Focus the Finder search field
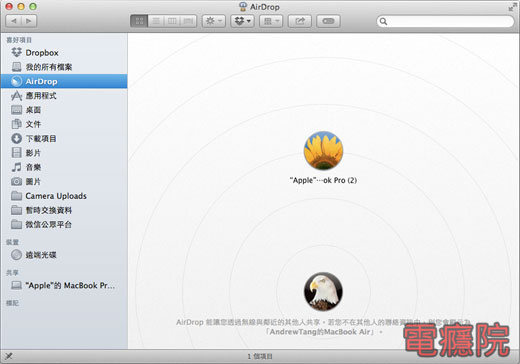This screenshot has width=520, height=364. click(x=445, y=21)
